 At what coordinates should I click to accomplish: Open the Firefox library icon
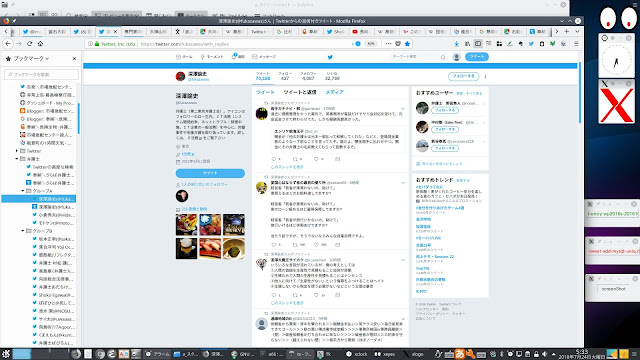[x=467, y=44]
